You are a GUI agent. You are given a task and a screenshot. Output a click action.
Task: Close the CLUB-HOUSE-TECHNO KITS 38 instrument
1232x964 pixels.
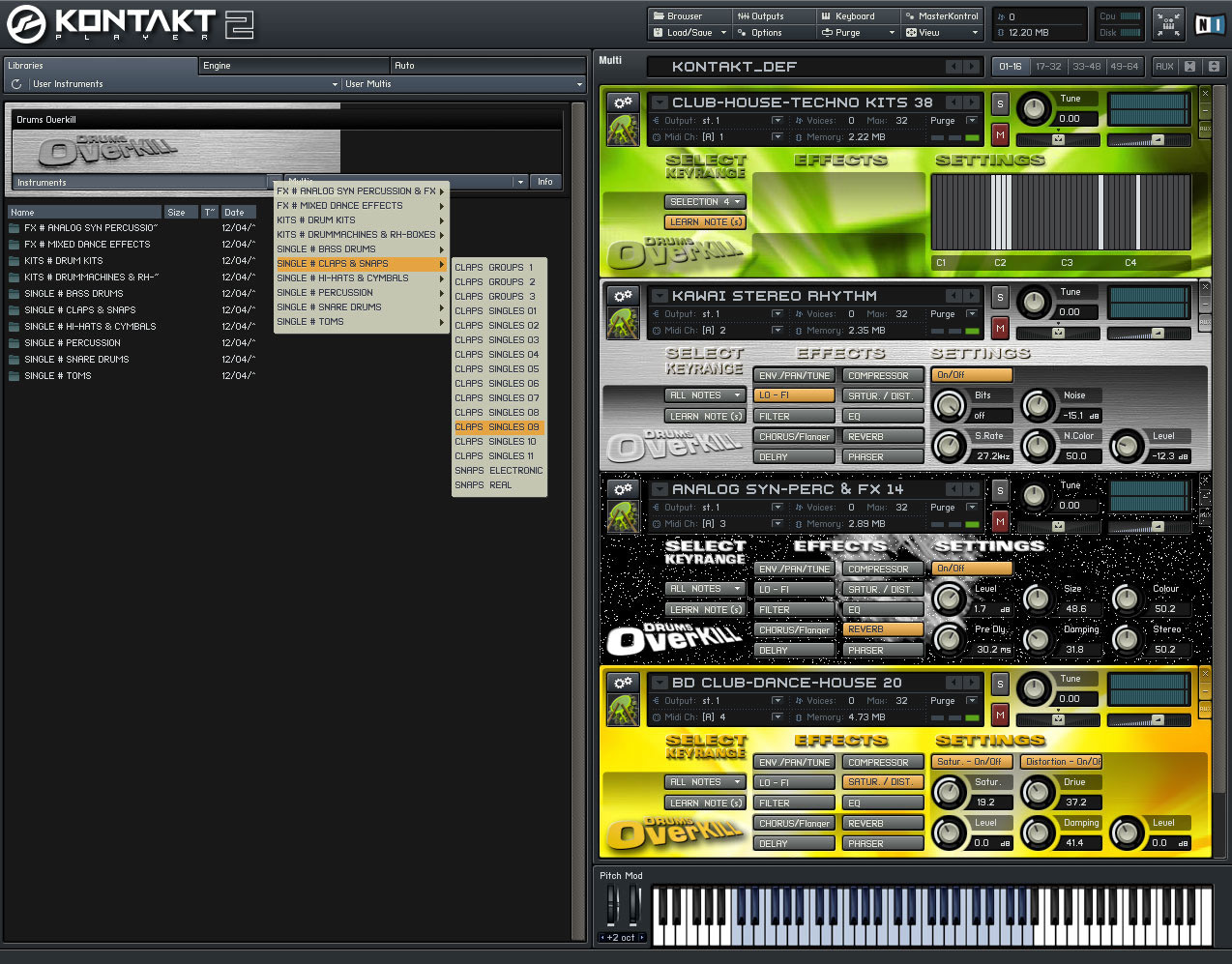point(1205,93)
